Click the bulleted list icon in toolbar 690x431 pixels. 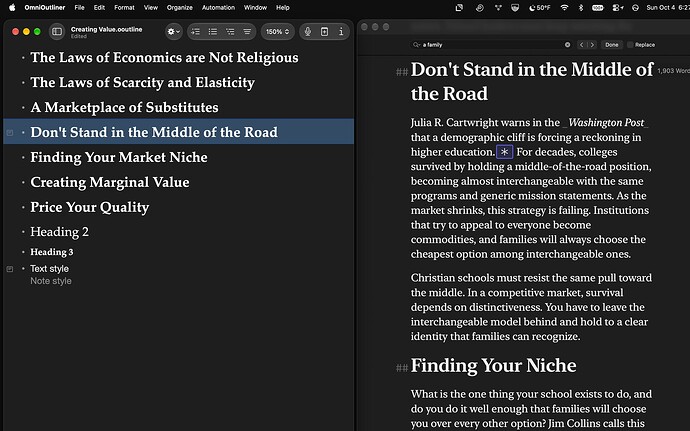213,31
